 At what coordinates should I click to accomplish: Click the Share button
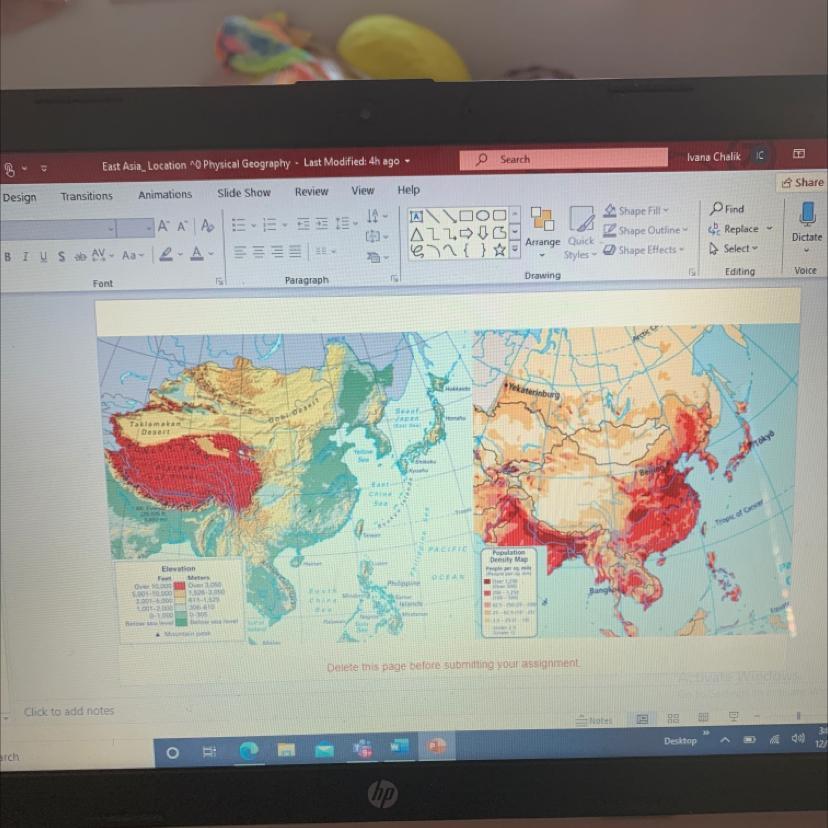(x=802, y=182)
